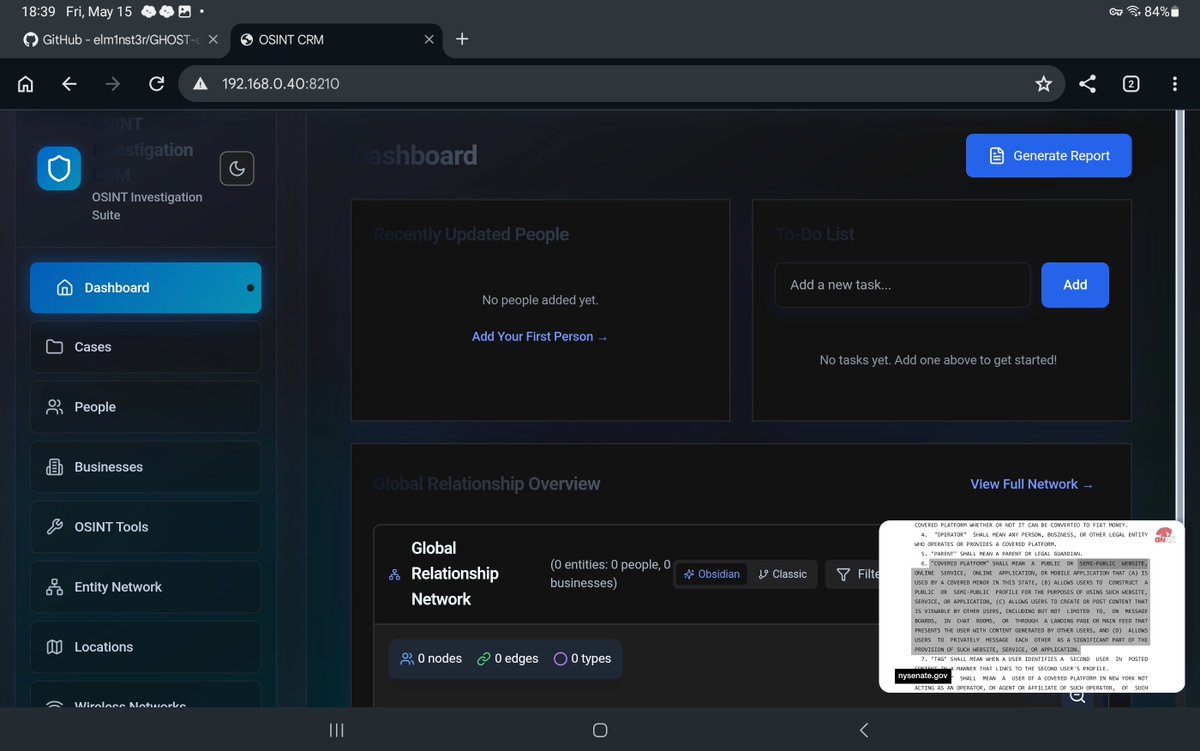Reload the page with the refresh icon
The image size is (1200, 751).
click(x=156, y=84)
